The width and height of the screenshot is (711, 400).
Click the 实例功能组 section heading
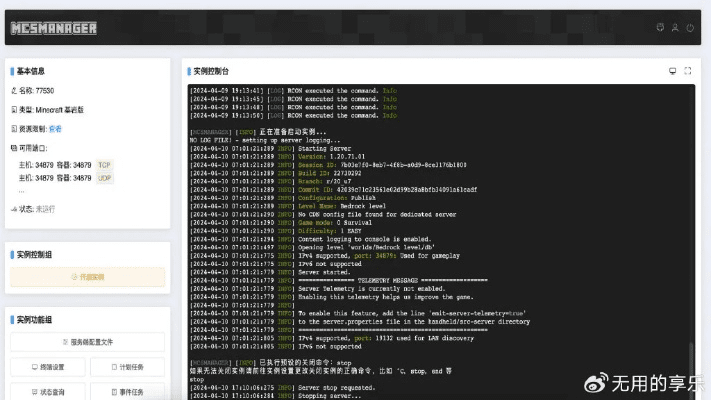34,320
